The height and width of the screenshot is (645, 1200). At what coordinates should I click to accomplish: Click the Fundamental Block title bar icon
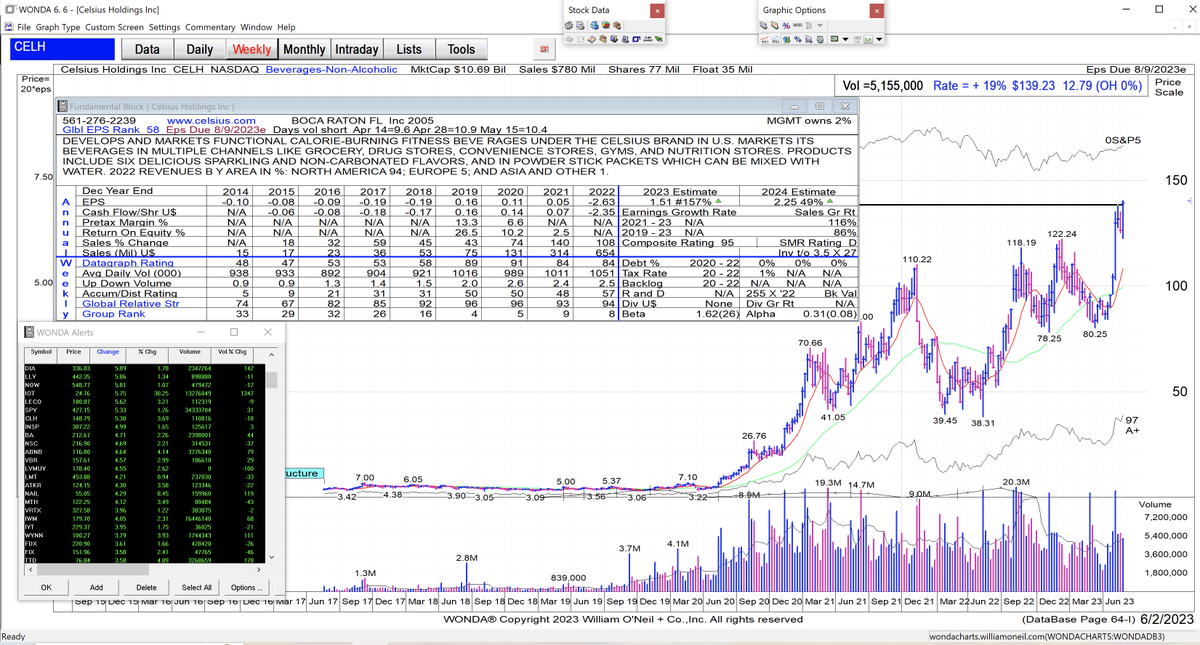(x=62, y=106)
